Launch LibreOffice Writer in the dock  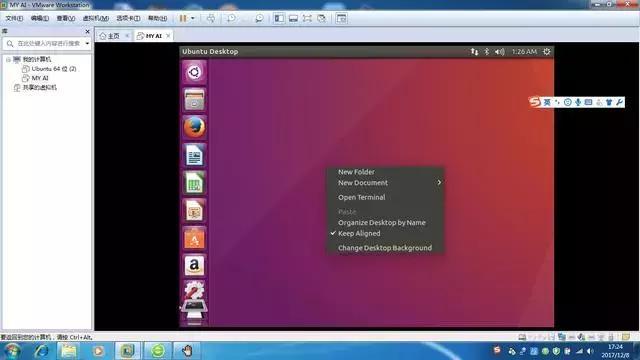coord(194,155)
